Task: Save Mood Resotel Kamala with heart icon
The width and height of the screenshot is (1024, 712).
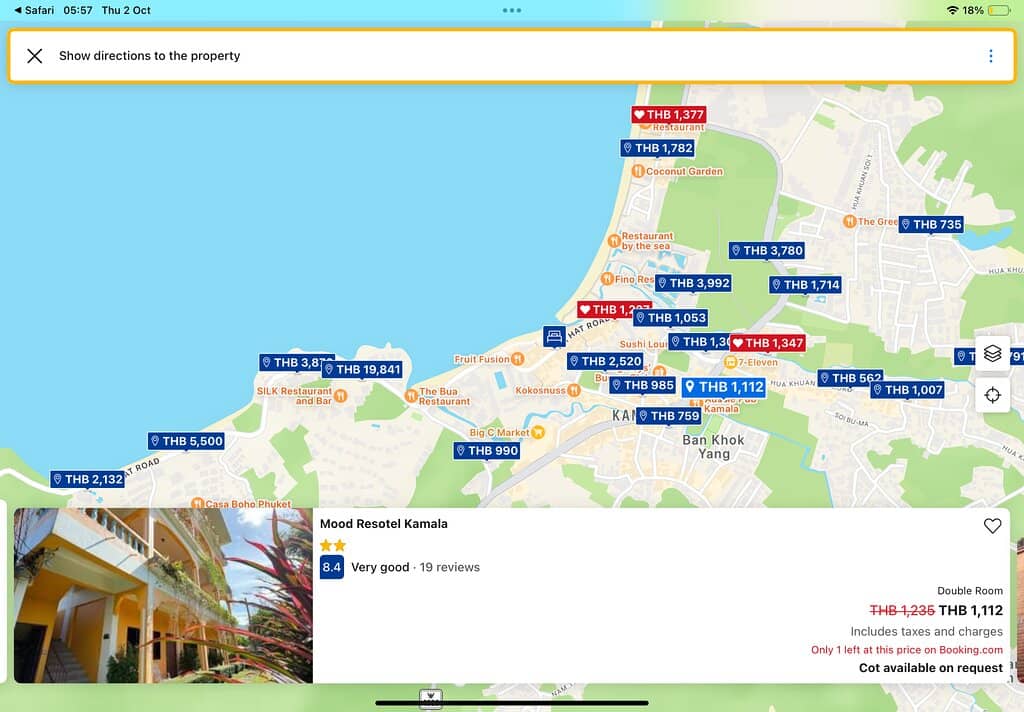Action: click(x=992, y=526)
